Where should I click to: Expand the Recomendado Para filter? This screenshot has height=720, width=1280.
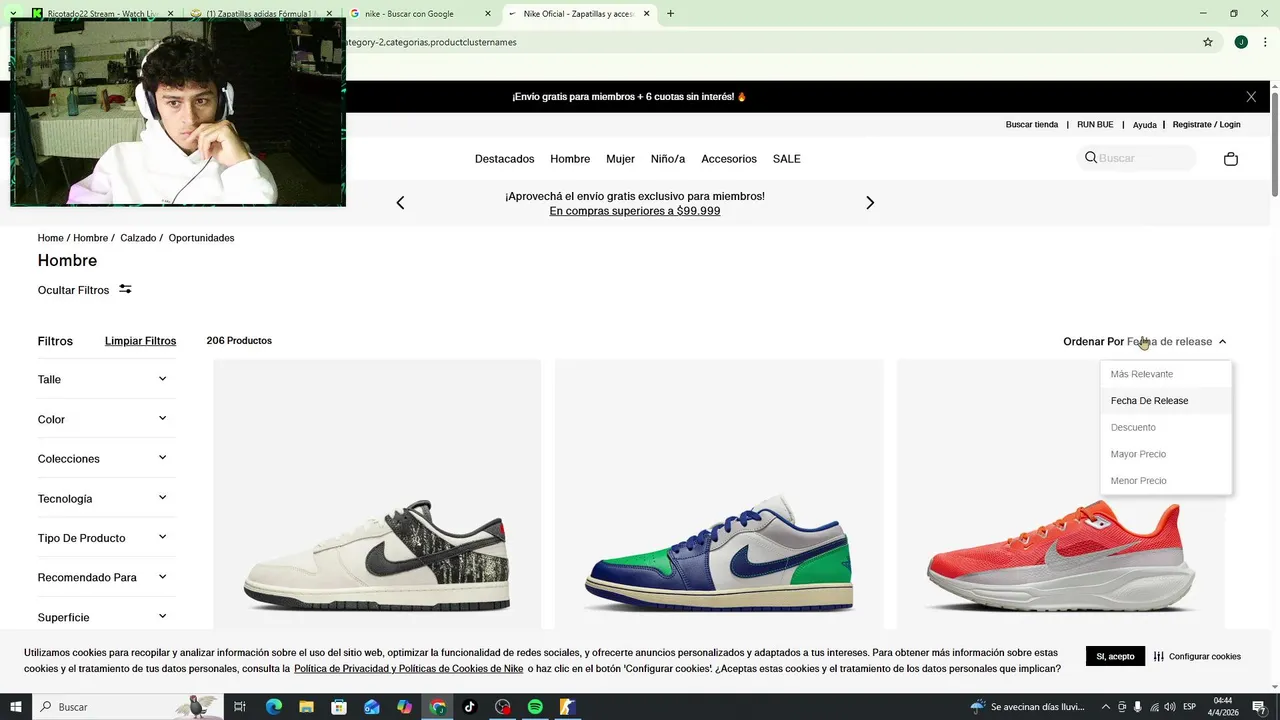(106, 577)
